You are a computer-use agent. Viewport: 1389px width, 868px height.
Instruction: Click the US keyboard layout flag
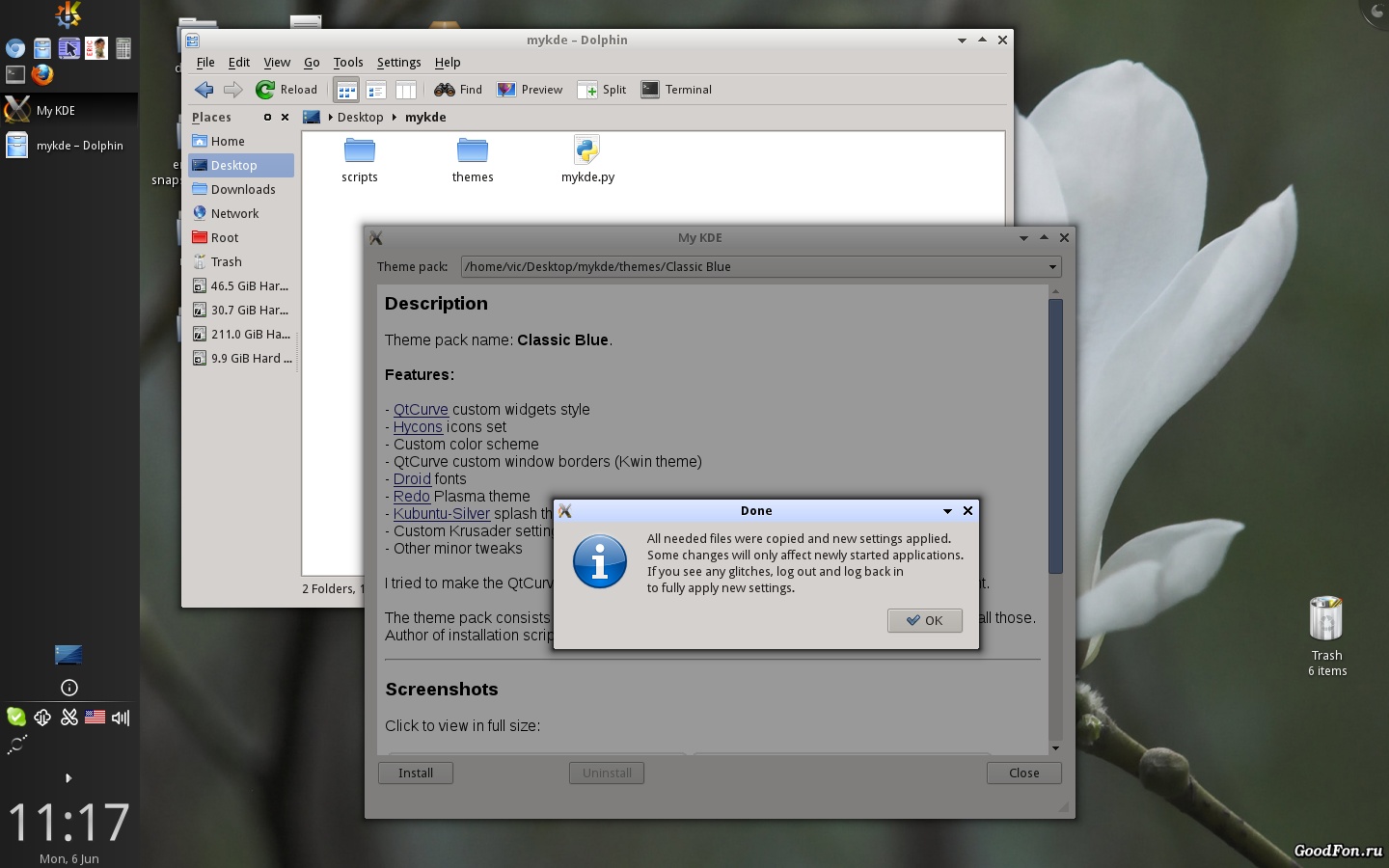(95, 717)
